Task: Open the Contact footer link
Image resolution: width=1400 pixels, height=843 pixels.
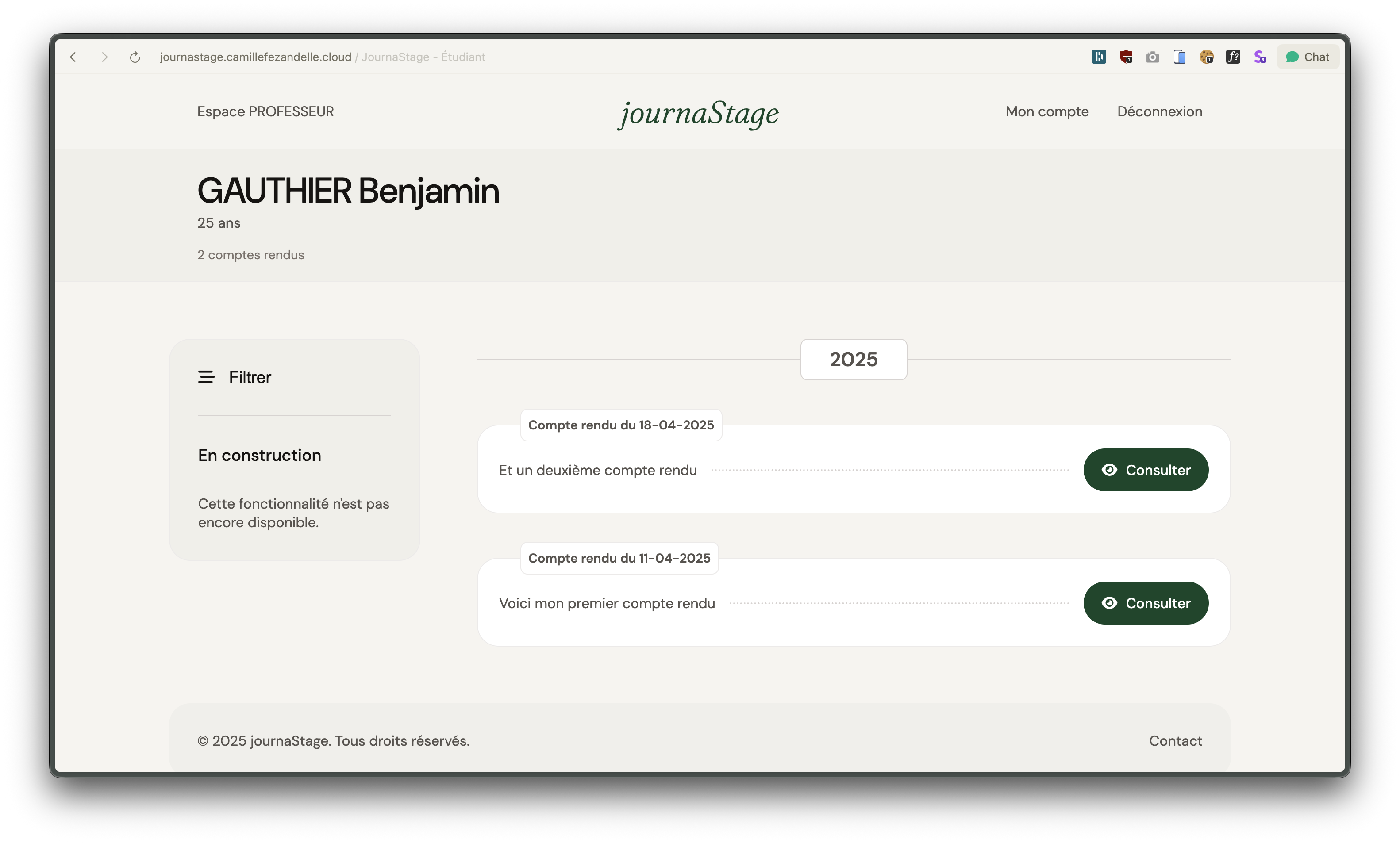Action: click(1175, 741)
